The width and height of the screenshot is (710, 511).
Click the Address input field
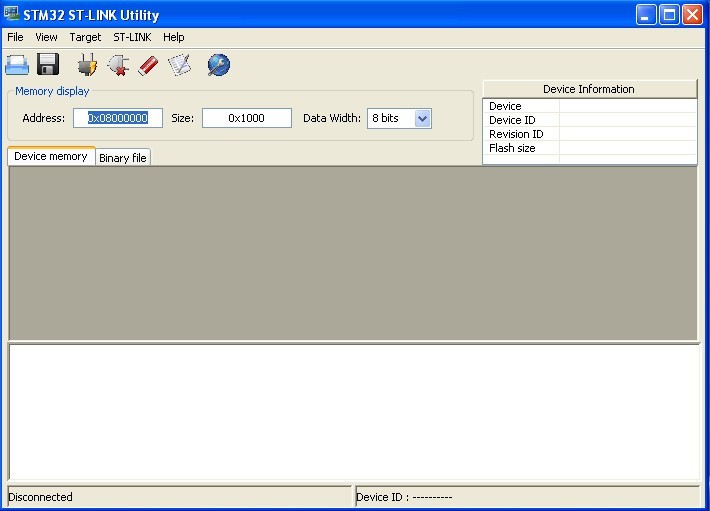point(118,118)
